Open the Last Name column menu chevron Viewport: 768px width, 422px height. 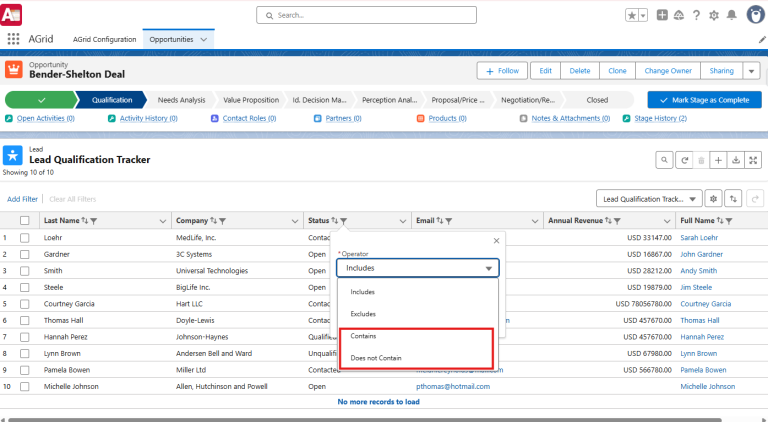click(x=163, y=221)
